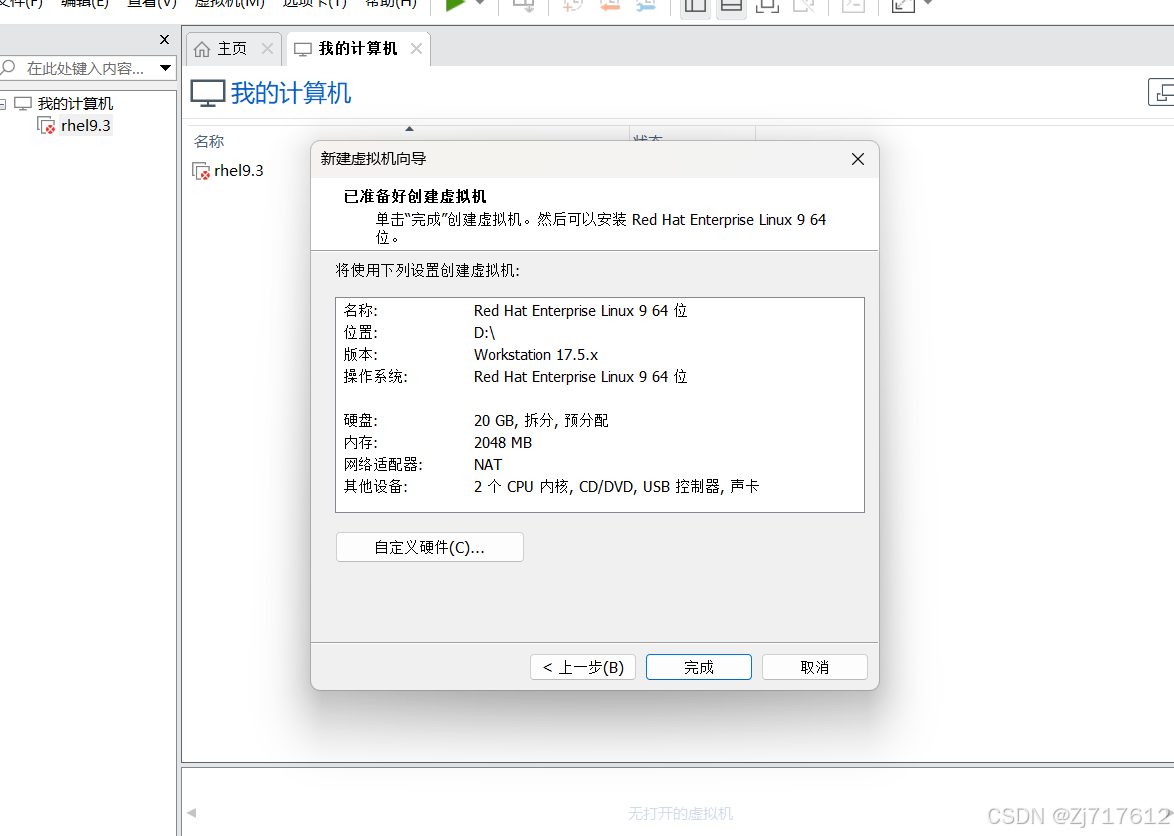Cancel the wizard with 取消
Viewport: 1174px width, 836px height.
tap(815, 667)
